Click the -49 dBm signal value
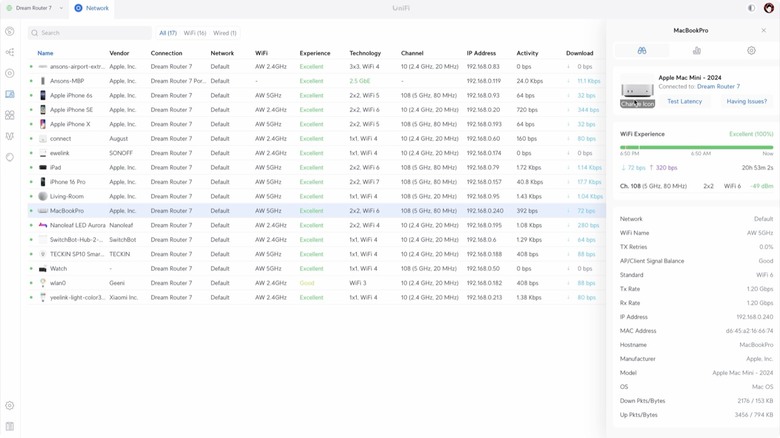 click(x=762, y=186)
